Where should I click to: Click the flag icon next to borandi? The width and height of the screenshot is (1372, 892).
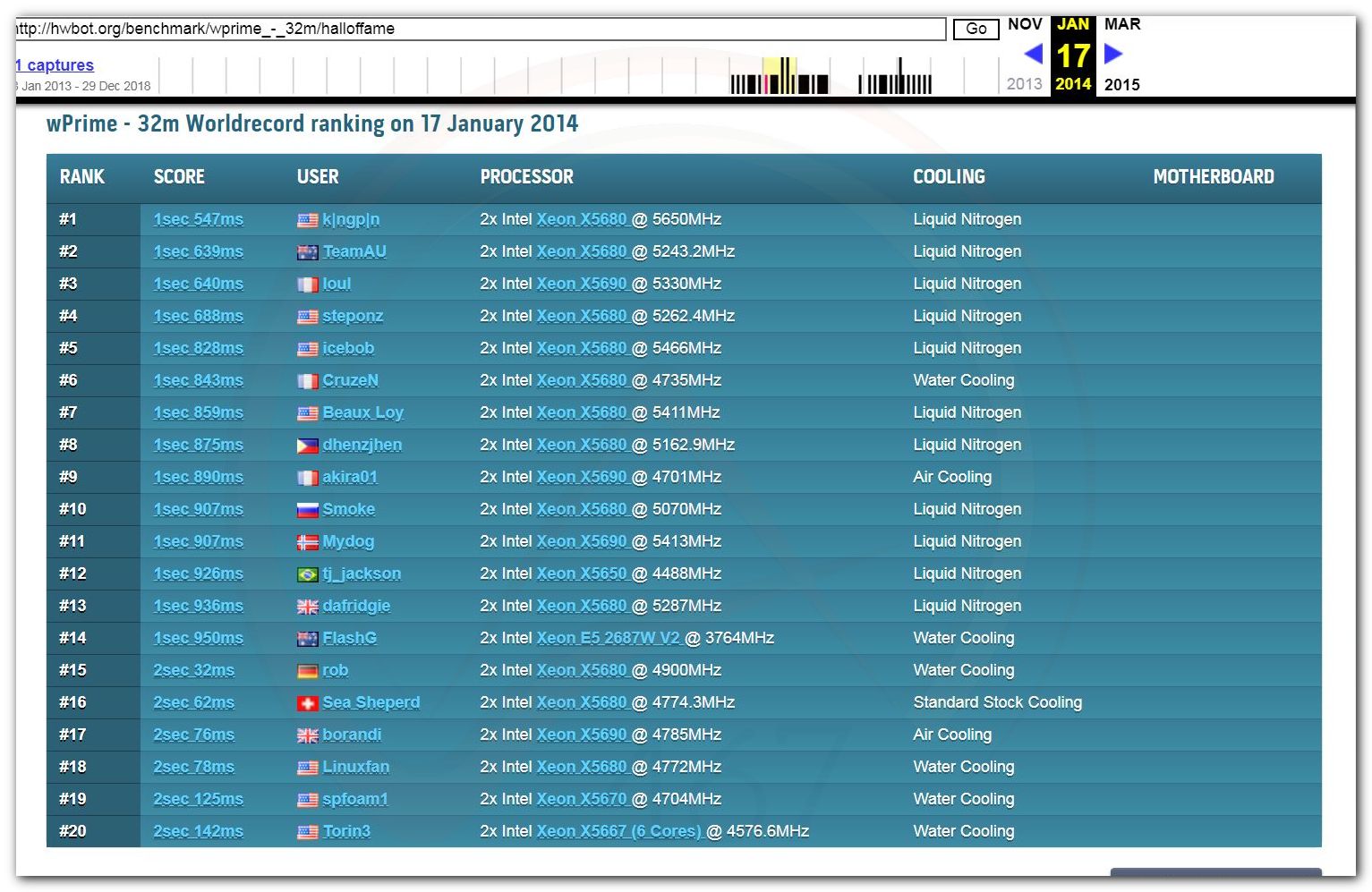coord(307,735)
